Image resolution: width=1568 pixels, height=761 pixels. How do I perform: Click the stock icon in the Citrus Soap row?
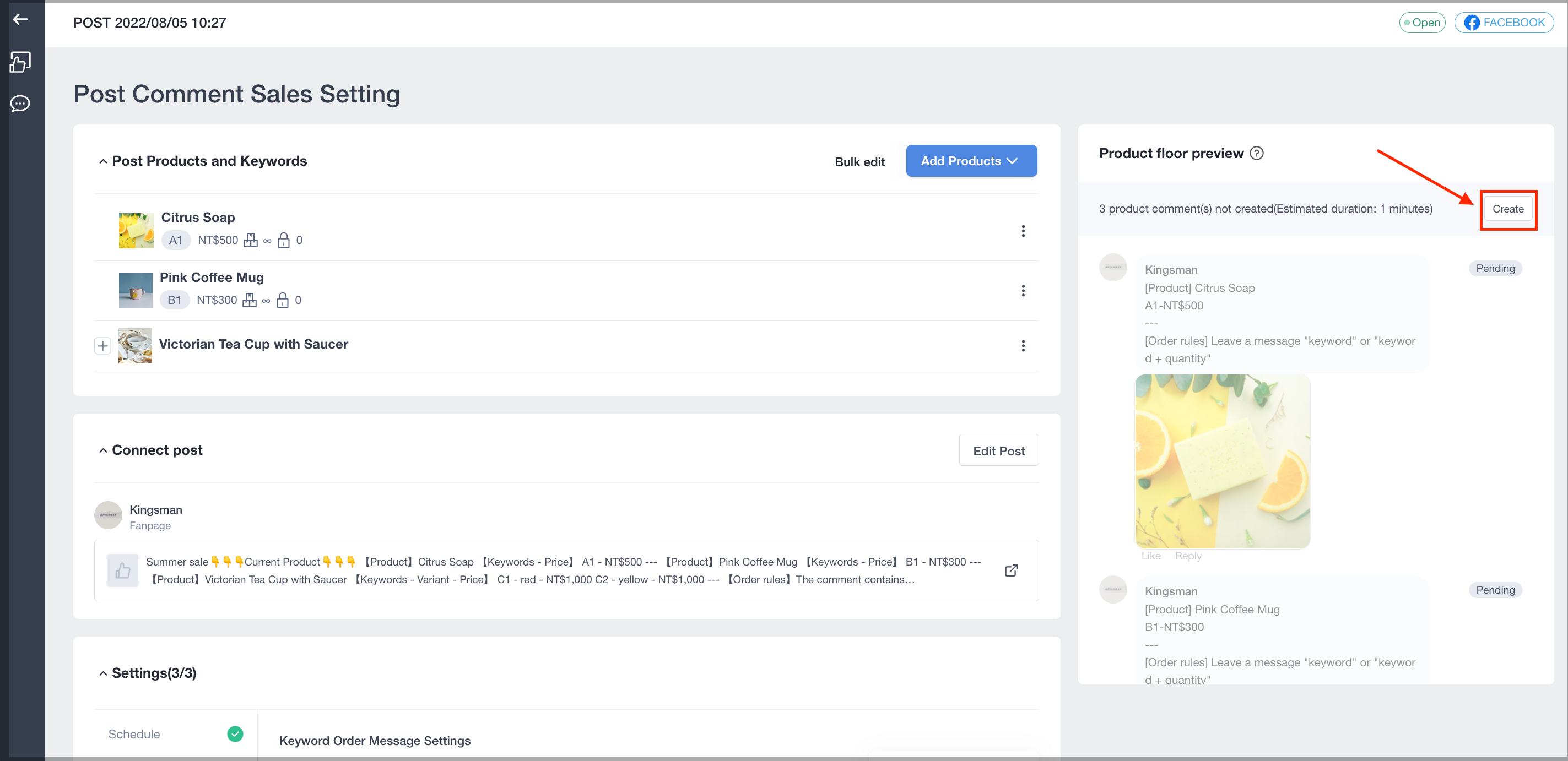pyautogui.click(x=250, y=240)
